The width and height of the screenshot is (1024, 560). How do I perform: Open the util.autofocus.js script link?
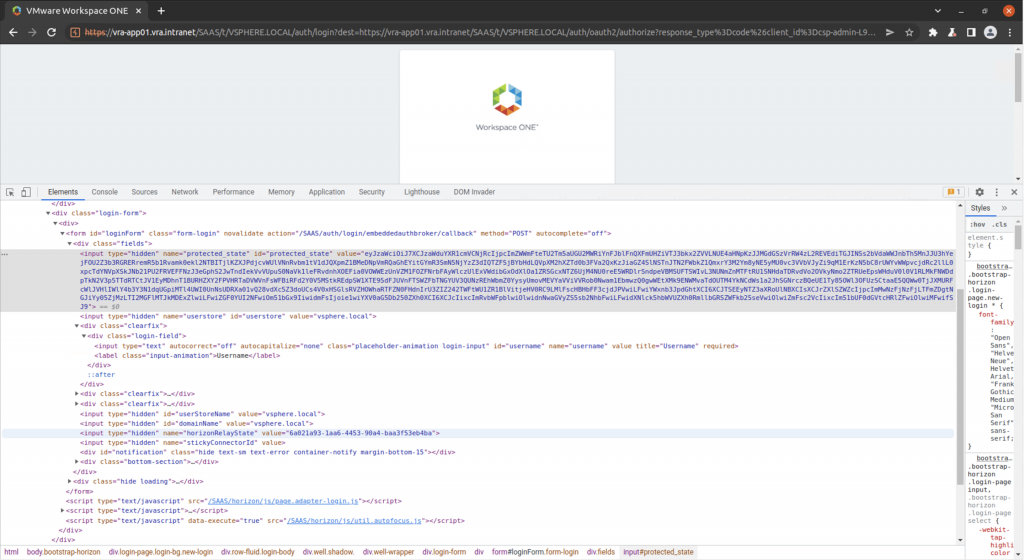[354, 521]
